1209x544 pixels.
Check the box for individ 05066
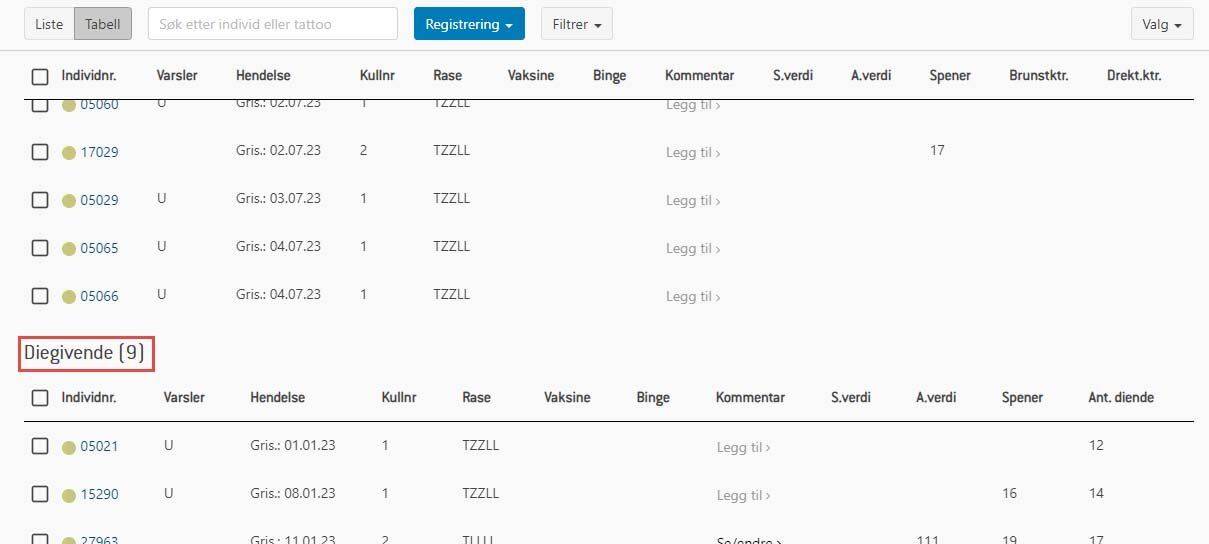point(40,296)
